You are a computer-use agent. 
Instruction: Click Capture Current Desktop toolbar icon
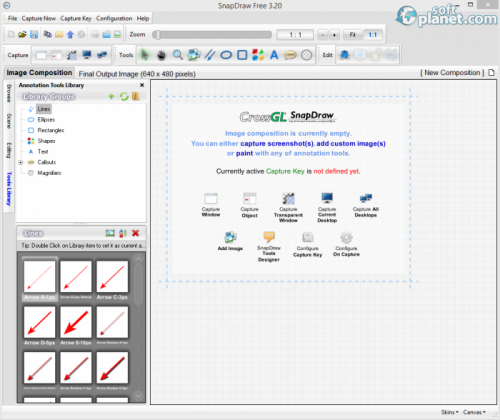tap(87, 55)
